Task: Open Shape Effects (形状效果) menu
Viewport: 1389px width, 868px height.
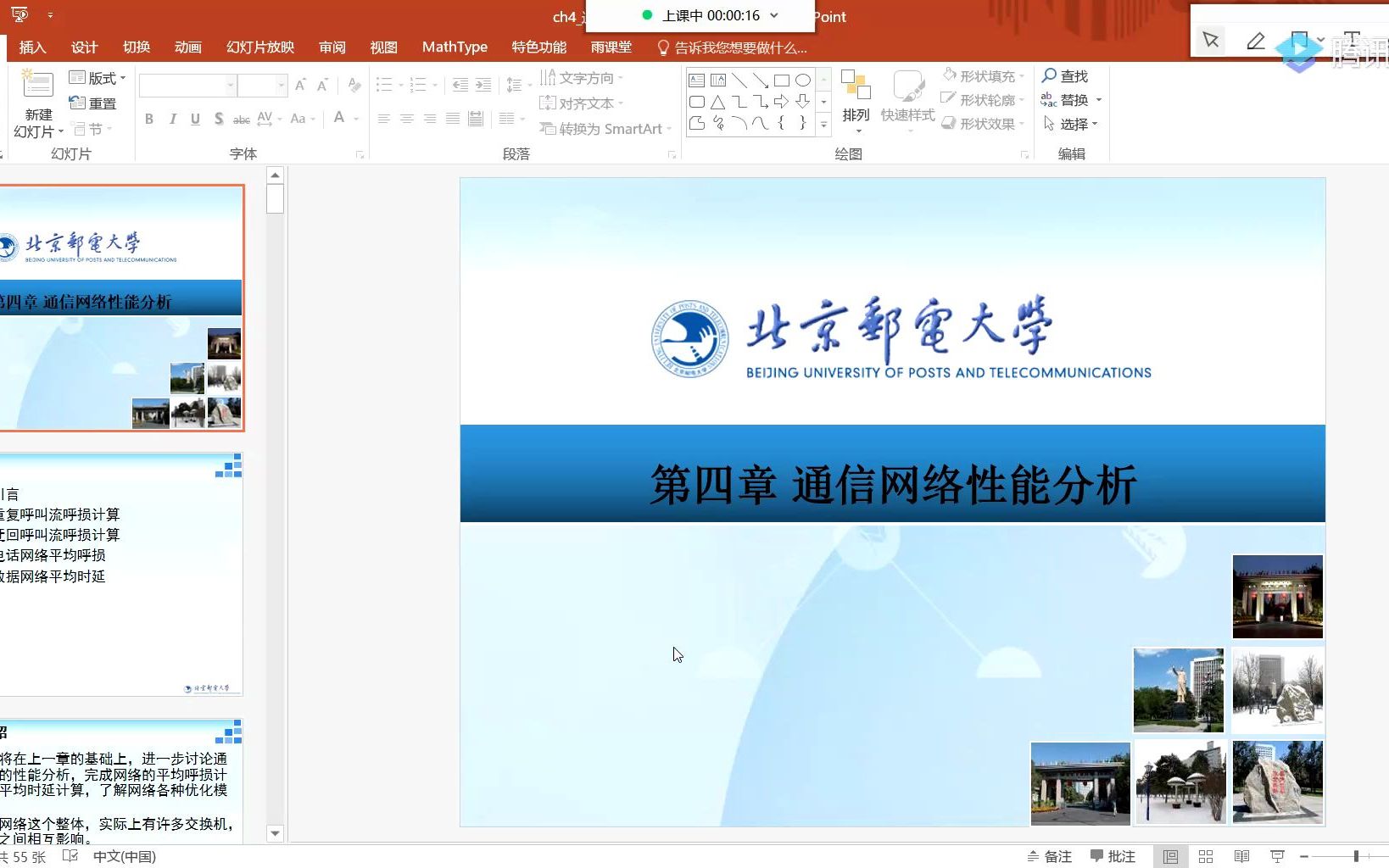Action: tap(984, 124)
